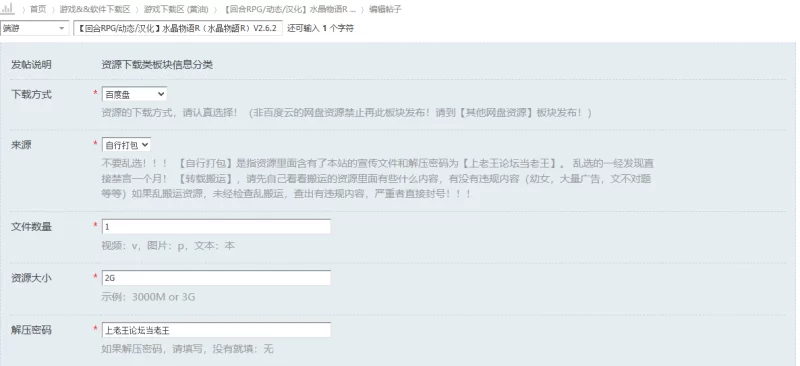Click the 资源大小 label
Image resolution: width=800 pixels, height=366 pixels.
click(31, 278)
